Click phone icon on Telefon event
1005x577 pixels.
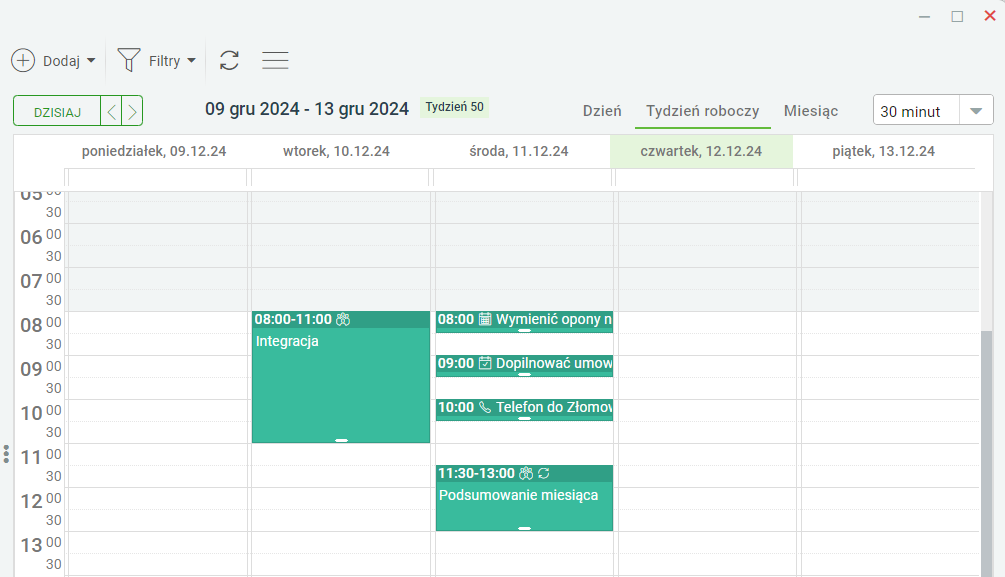(485, 407)
